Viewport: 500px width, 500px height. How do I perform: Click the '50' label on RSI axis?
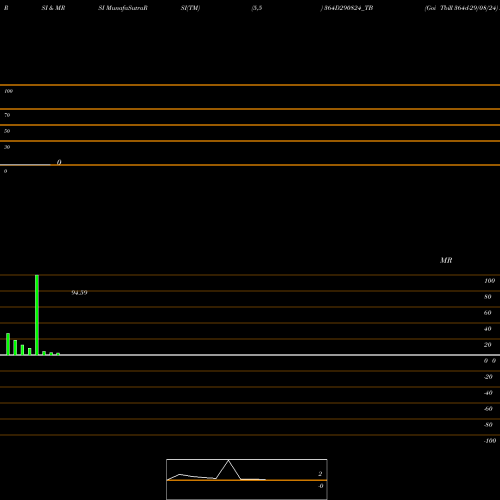(x=7, y=131)
